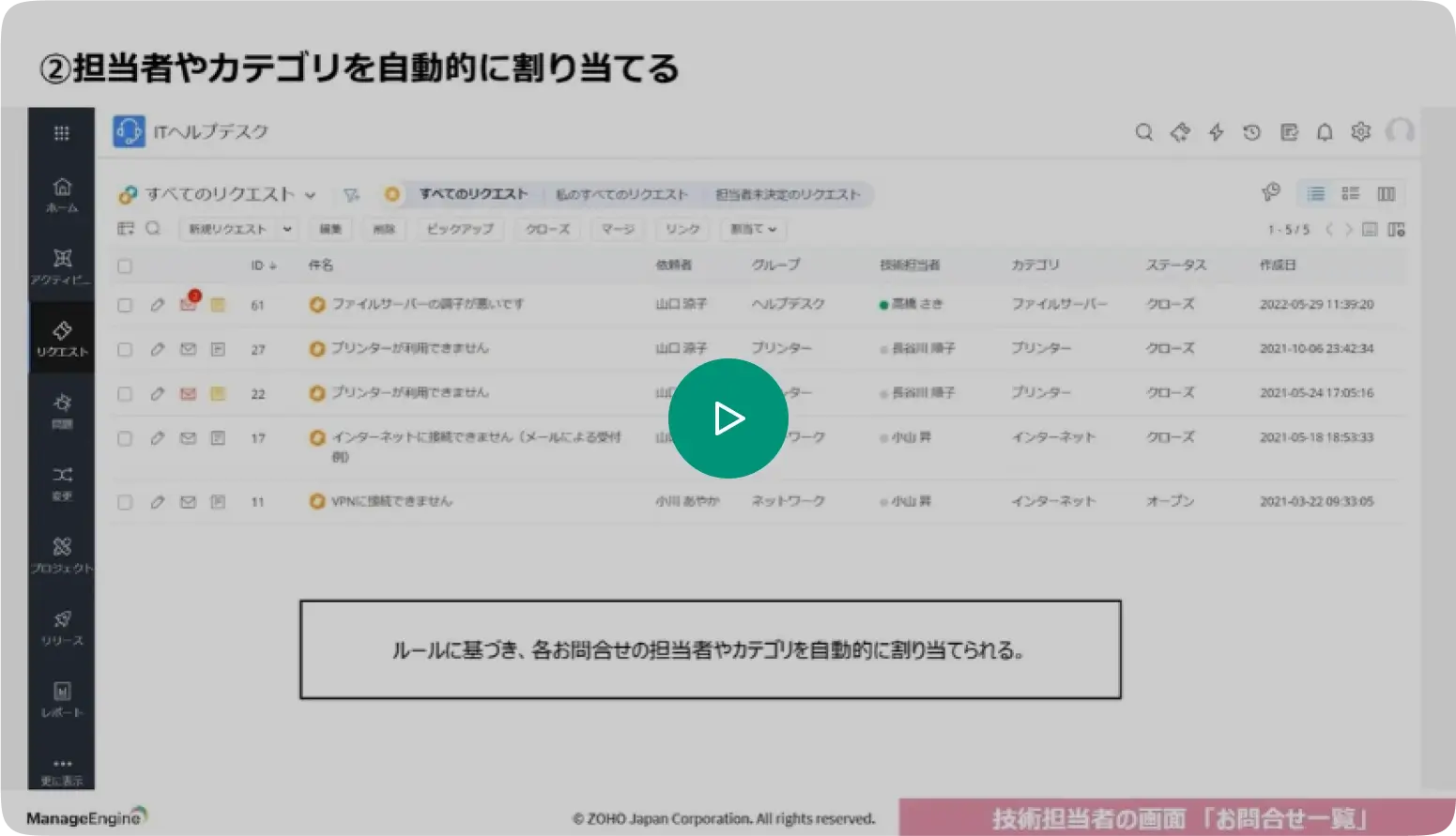Open the 新規リクエスト dropdown arrow

click(x=288, y=229)
